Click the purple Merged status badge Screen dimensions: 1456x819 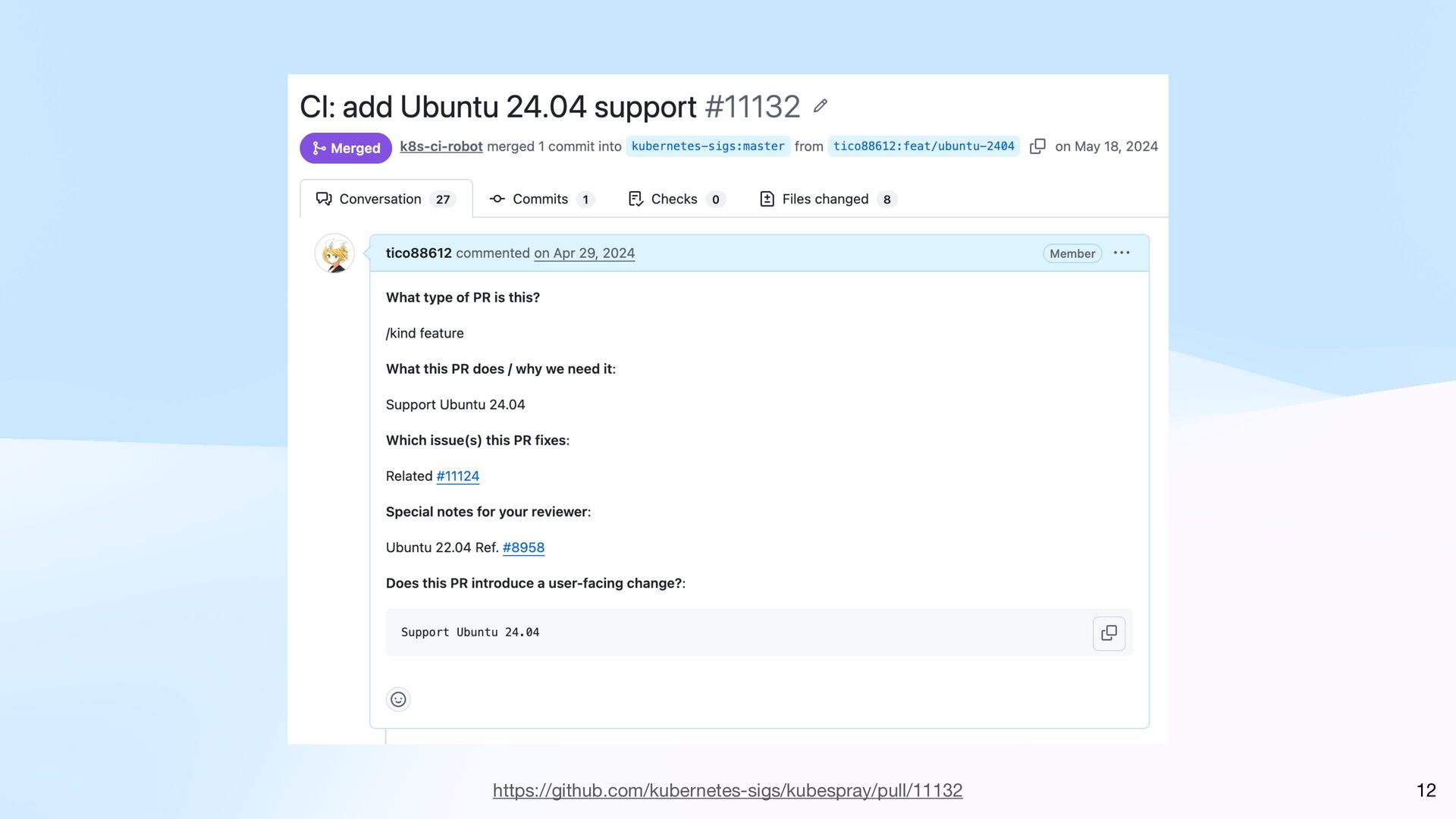pos(346,148)
